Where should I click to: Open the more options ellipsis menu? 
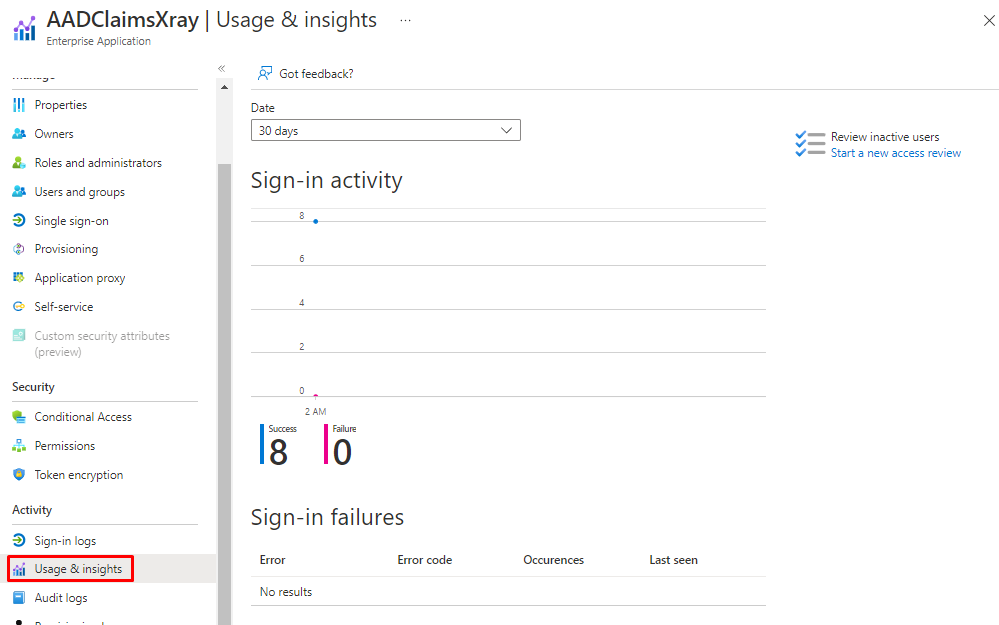[405, 20]
